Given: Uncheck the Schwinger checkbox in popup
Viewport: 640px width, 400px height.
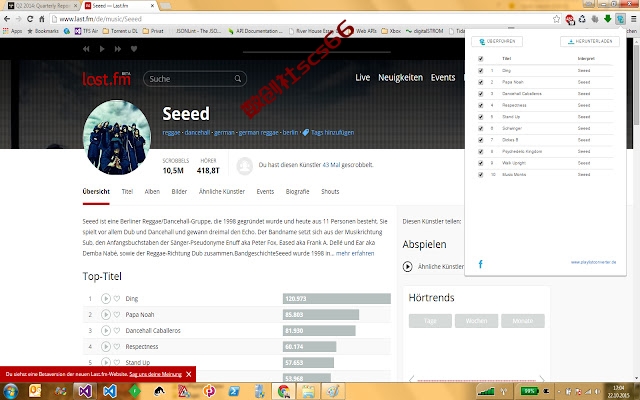Looking at the screenshot, I should (480, 128).
